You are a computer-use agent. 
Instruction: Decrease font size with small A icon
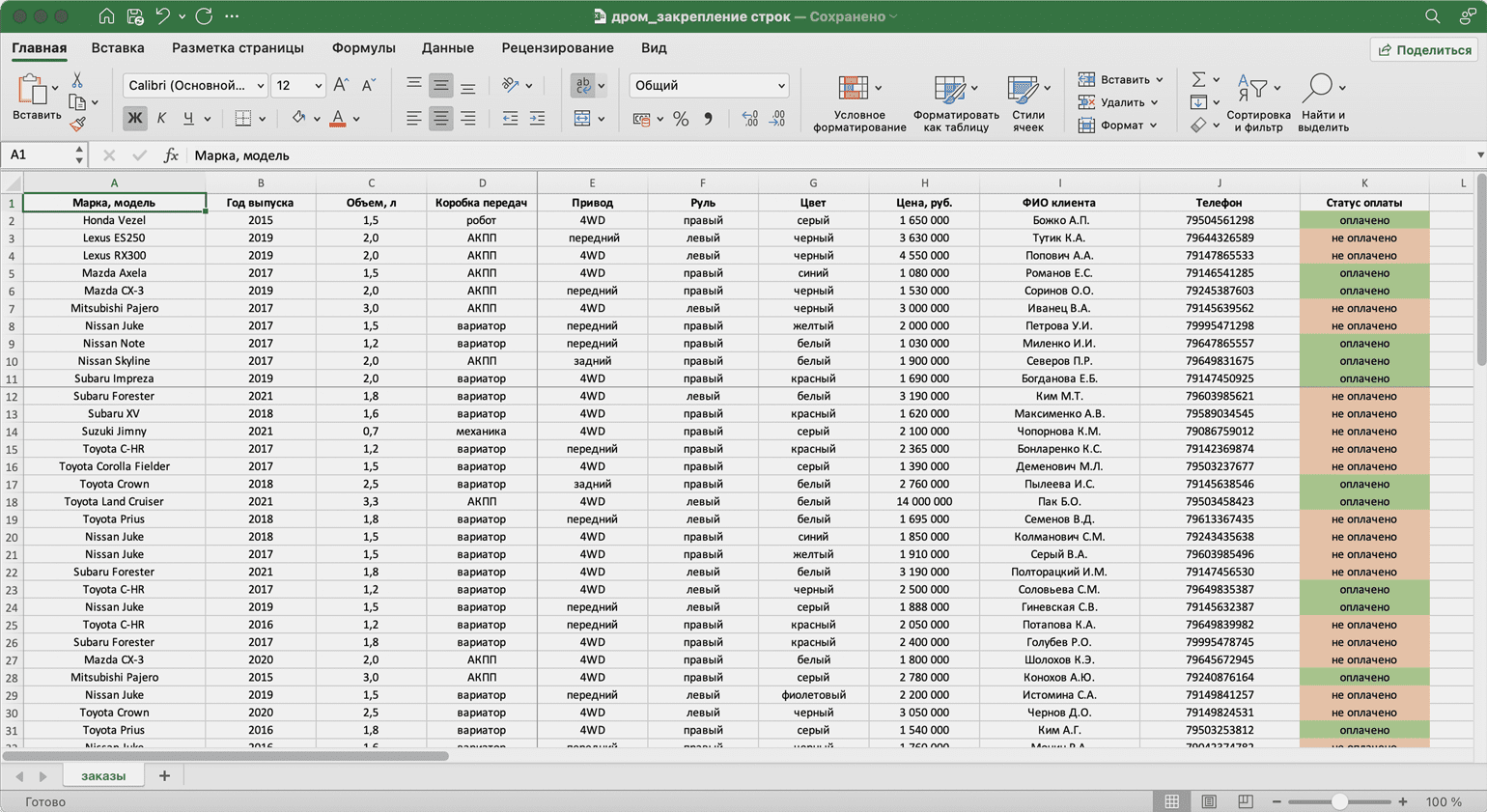tap(368, 85)
